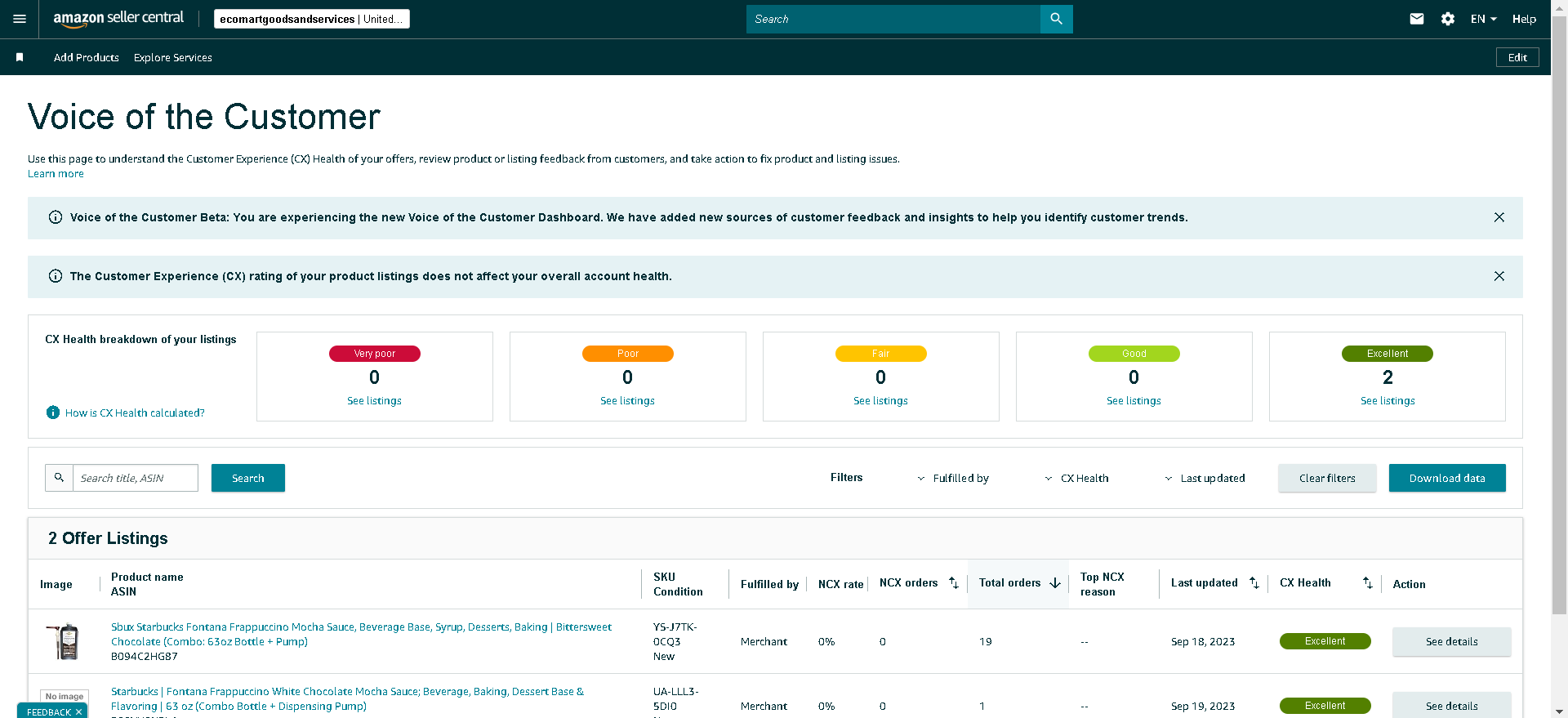This screenshot has height=718, width=1568.
Task: See listings under Very poor
Action: (x=374, y=400)
